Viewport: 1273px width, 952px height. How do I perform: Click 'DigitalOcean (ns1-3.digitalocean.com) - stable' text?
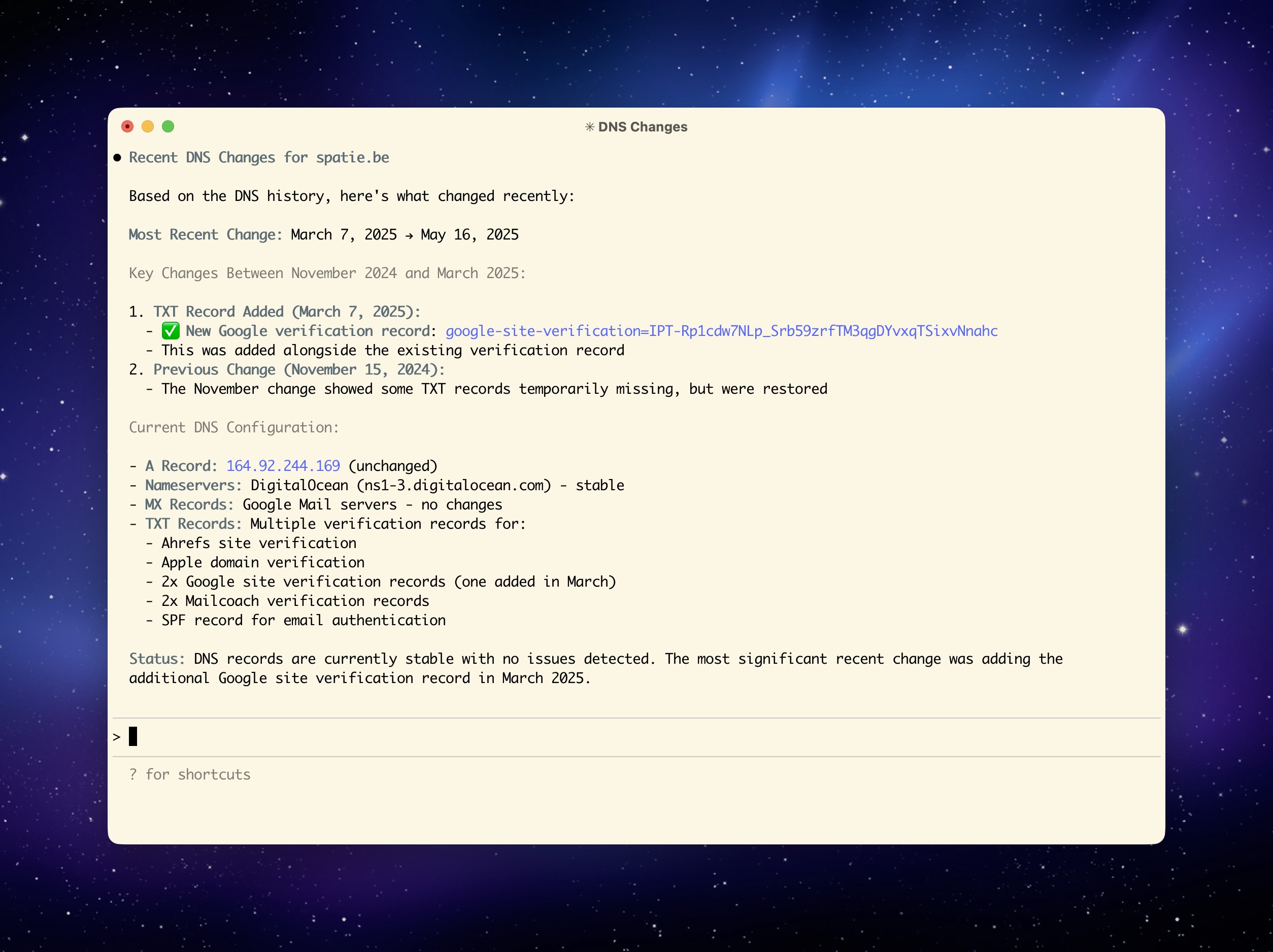pos(438,486)
